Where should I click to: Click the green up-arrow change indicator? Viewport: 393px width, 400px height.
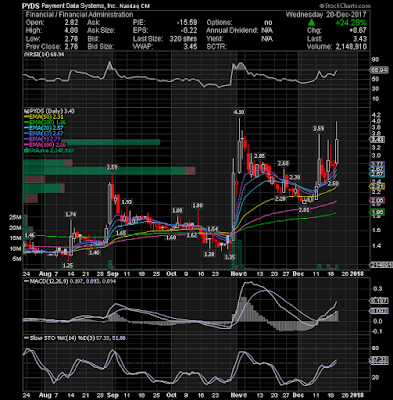tap(311, 23)
